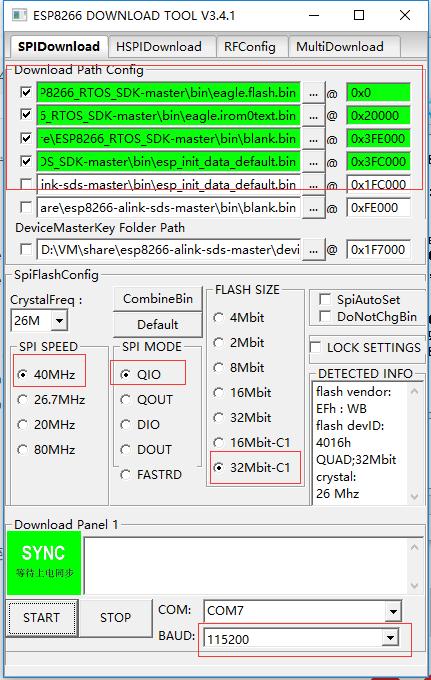Screen dimensions: 431x680
Task: Select 80MHz SPI speed
Action: coord(46,450)
